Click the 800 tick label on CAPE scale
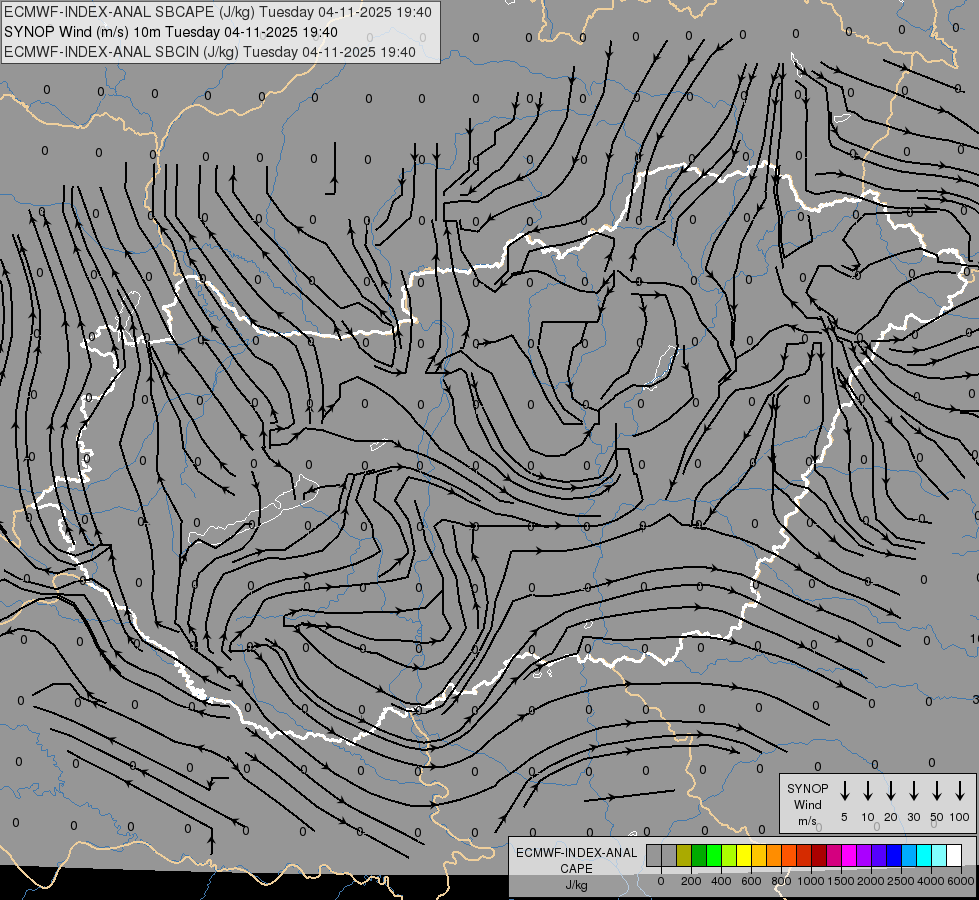Viewport: 979px width, 900px height. coord(781,881)
